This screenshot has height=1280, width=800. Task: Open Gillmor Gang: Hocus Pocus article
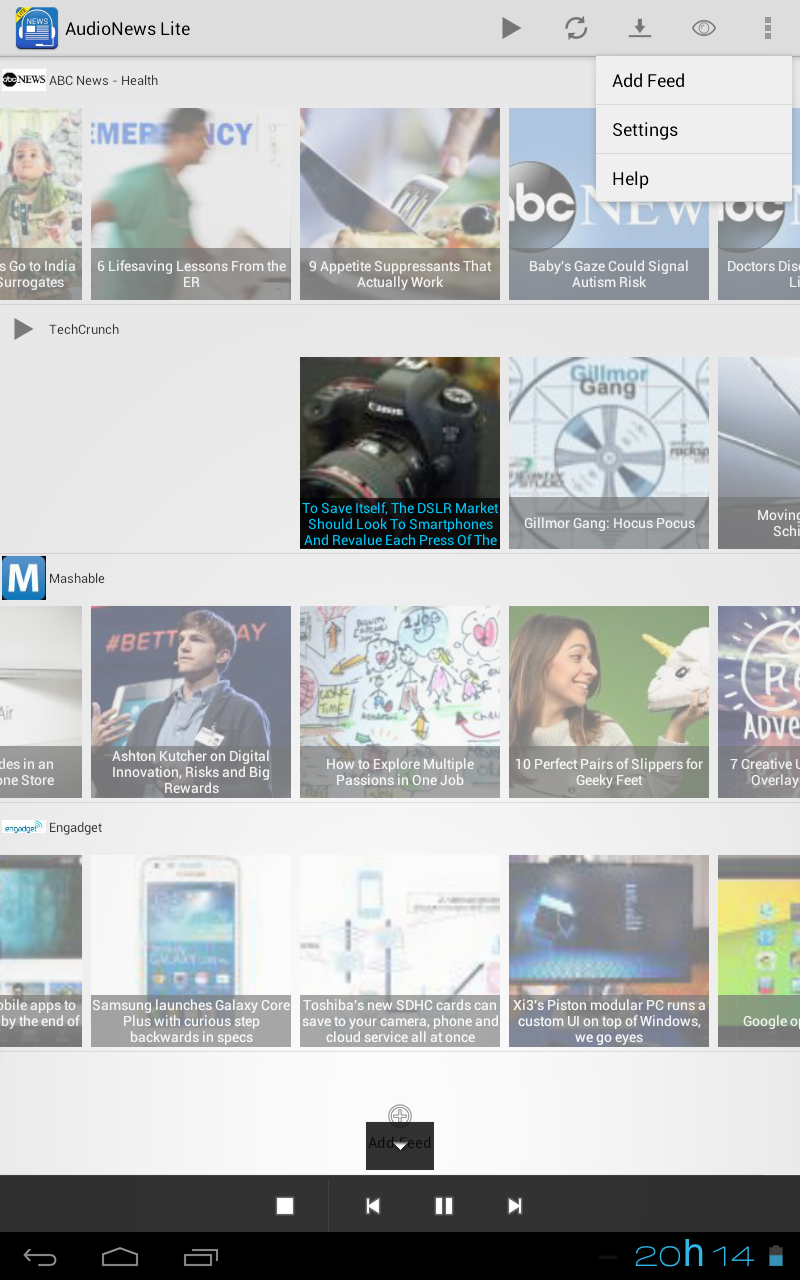pos(609,453)
